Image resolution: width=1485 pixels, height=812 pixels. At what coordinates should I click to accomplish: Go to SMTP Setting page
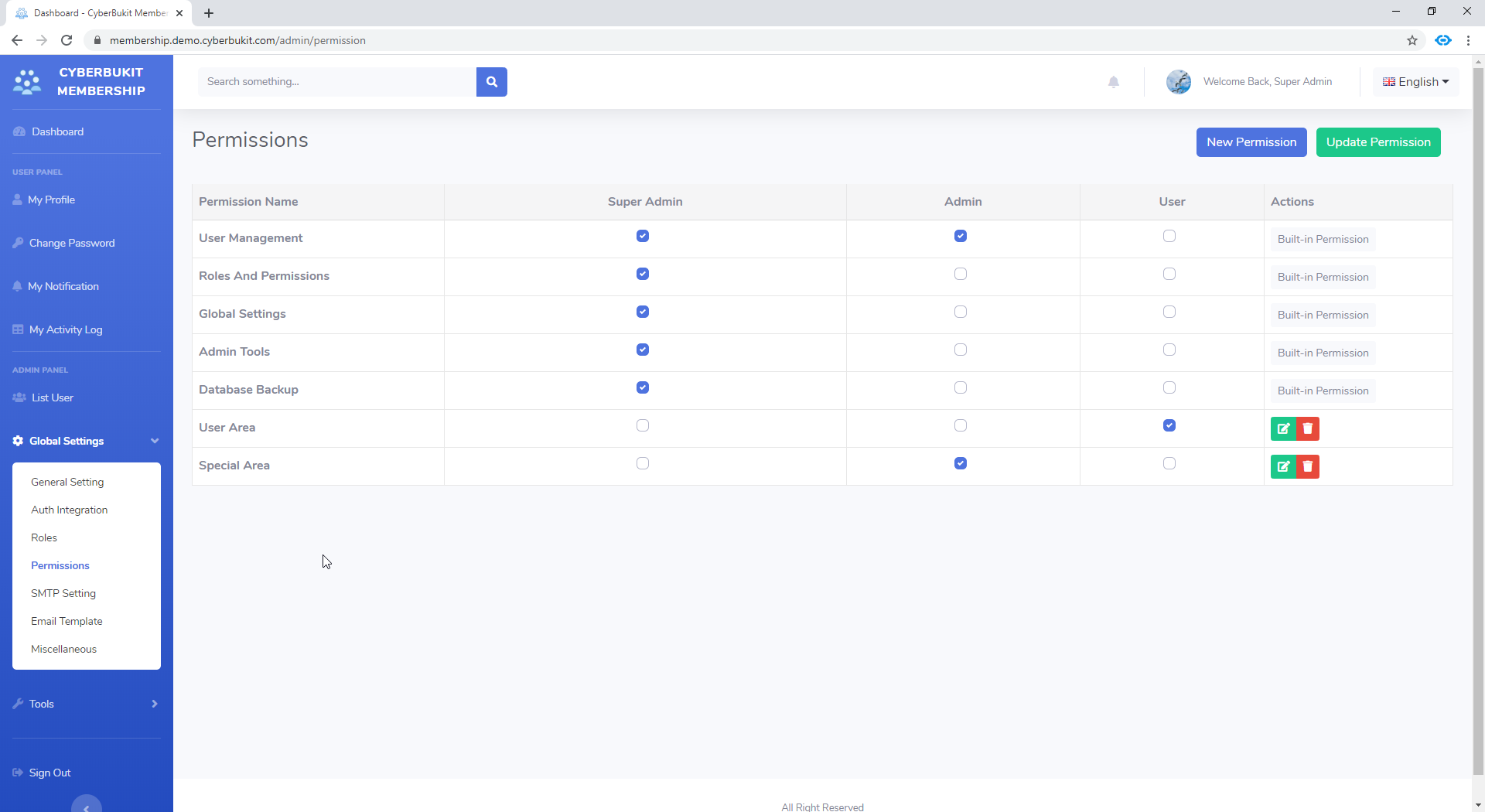coord(63,593)
